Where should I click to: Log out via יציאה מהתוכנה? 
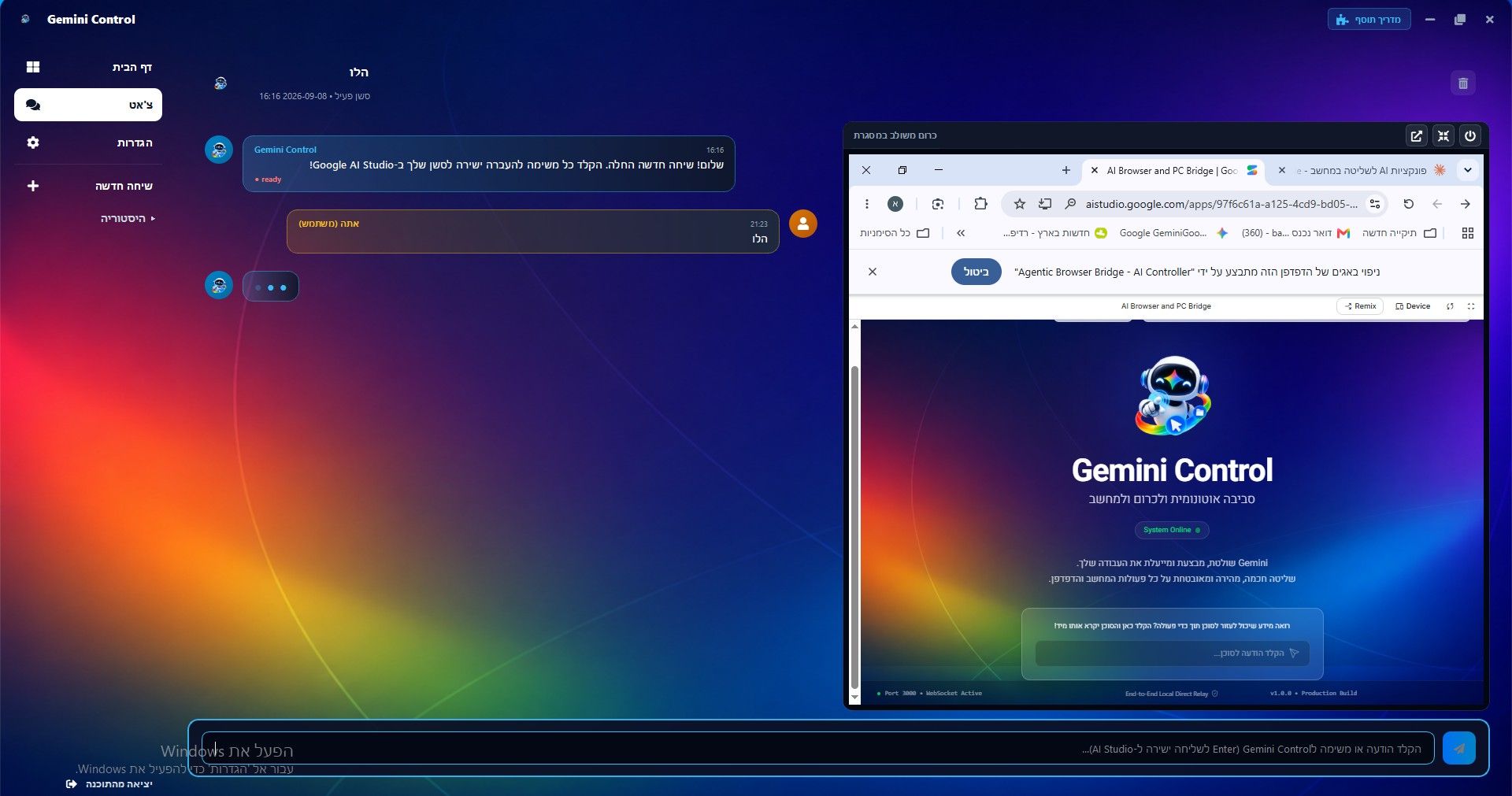coord(109,784)
